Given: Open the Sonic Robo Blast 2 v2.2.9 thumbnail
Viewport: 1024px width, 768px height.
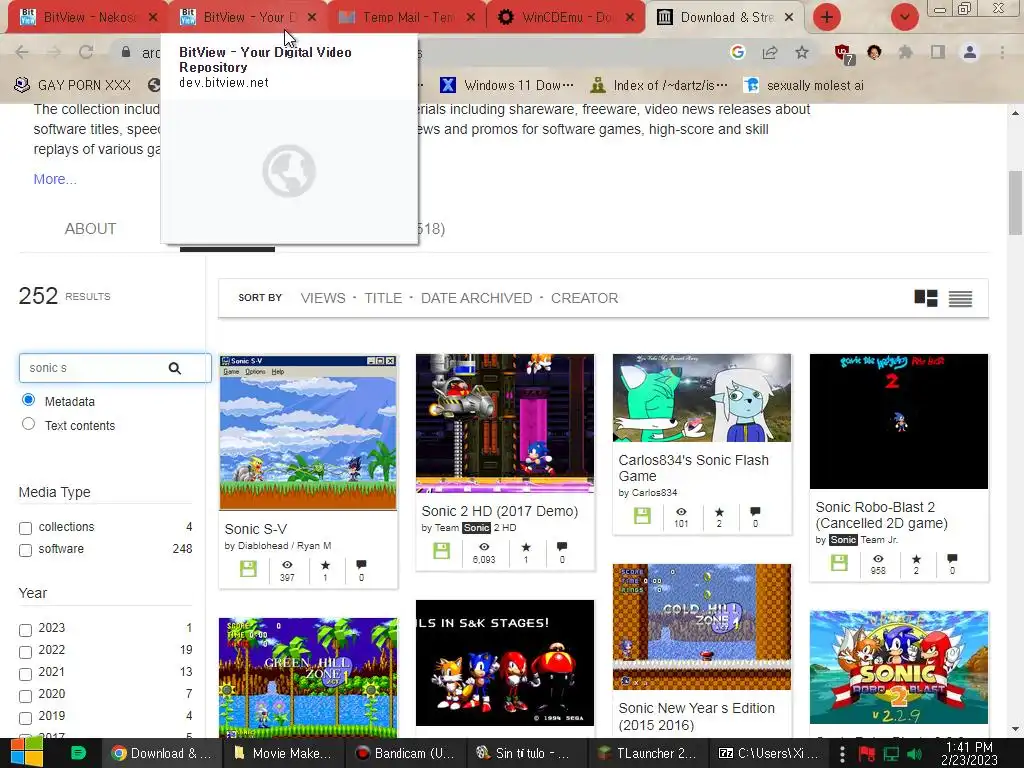Looking at the screenshot, I should [899, 667].
